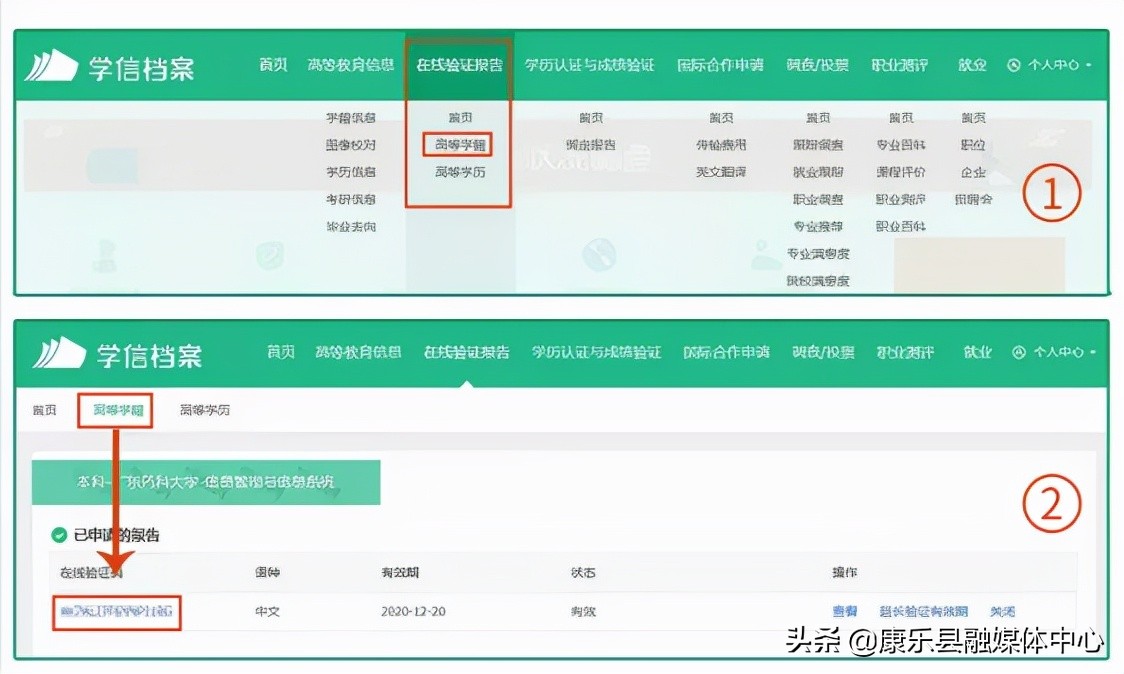Click the user icon beside 个人中心 in the submenu panel
Image resolution: width=1124 pixels, height=674 pixels.
tap(1014, 65)
